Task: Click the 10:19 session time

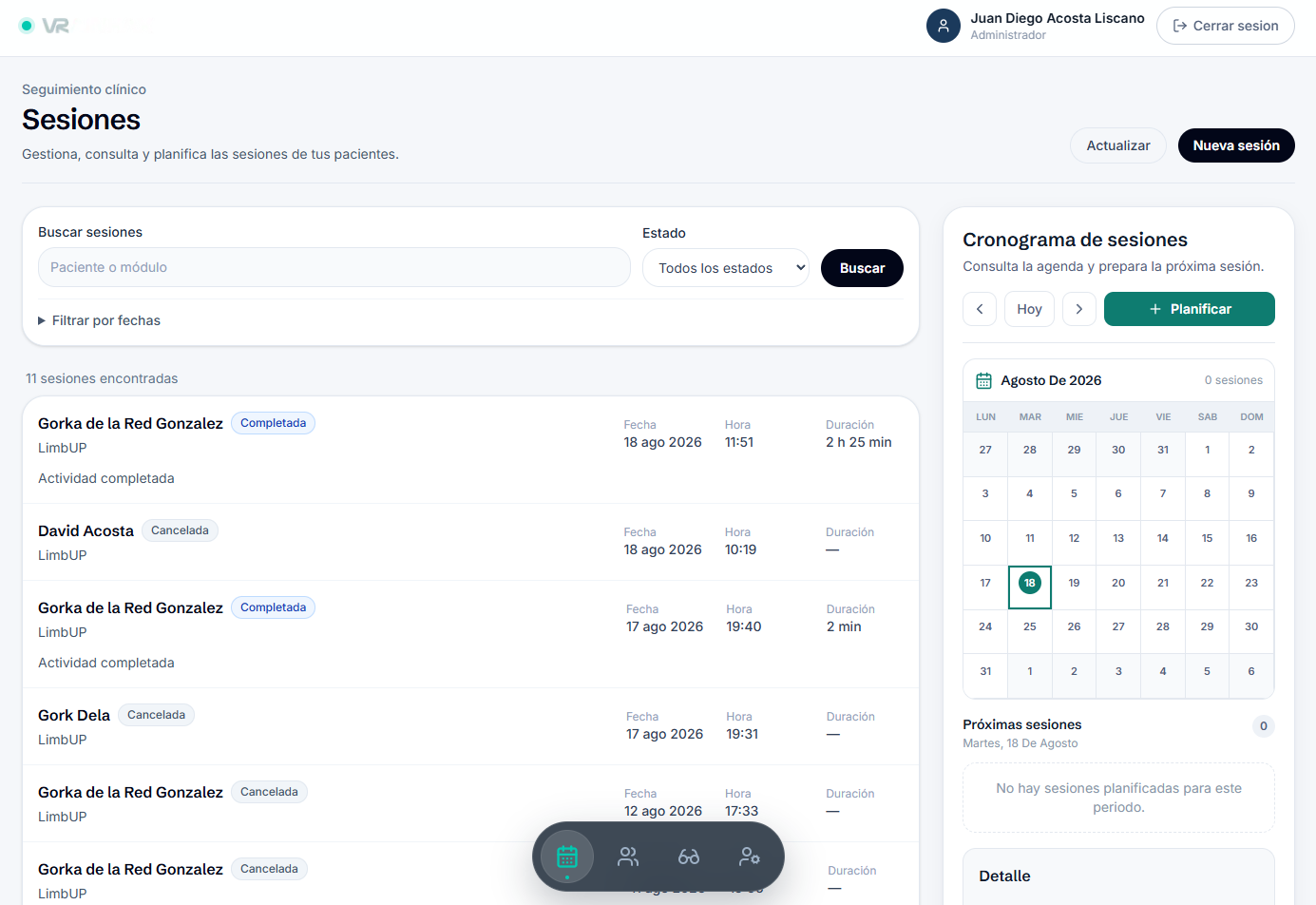Action: click(x=741, y=549)
